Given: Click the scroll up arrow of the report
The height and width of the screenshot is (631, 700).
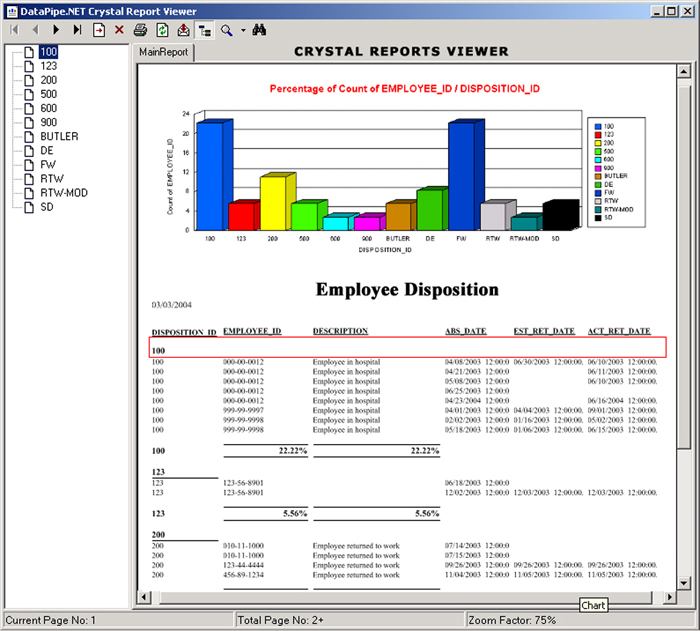Looking at the screenshot, I should [684, 71].
